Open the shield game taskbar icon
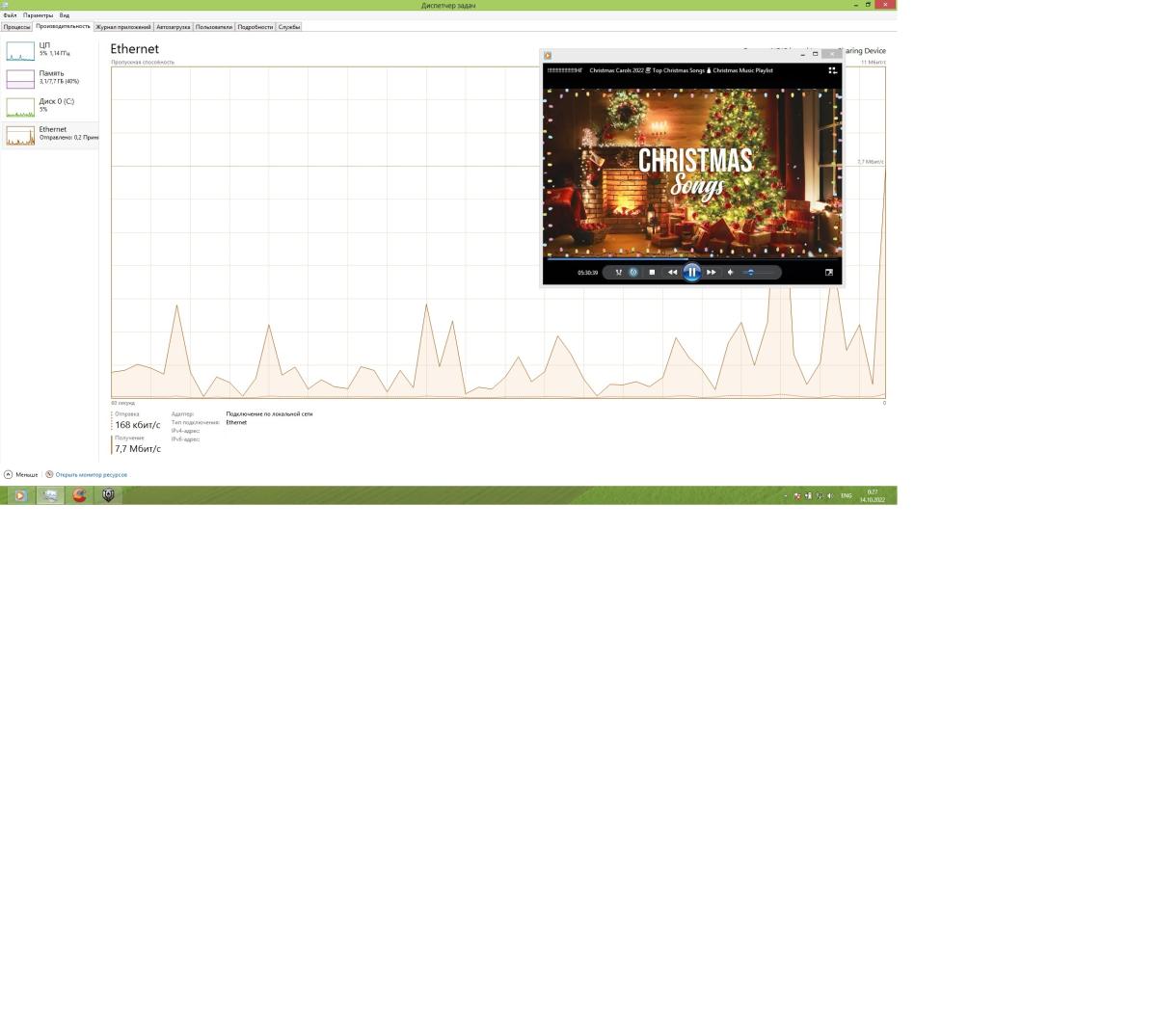 tap(108, 495)
